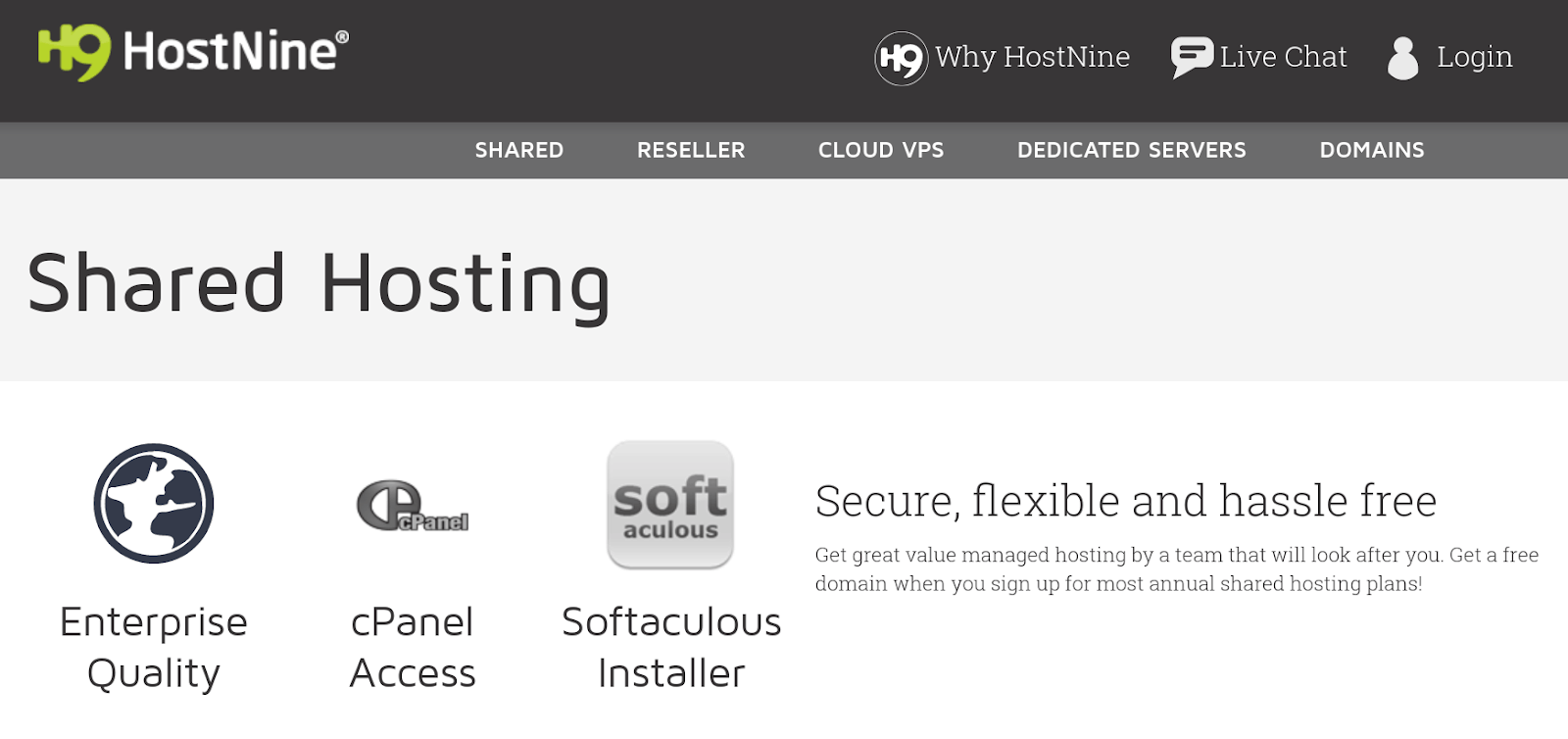Click the cPanel Access label
Screen dimensions: 1568x739
tap(413, 648)
